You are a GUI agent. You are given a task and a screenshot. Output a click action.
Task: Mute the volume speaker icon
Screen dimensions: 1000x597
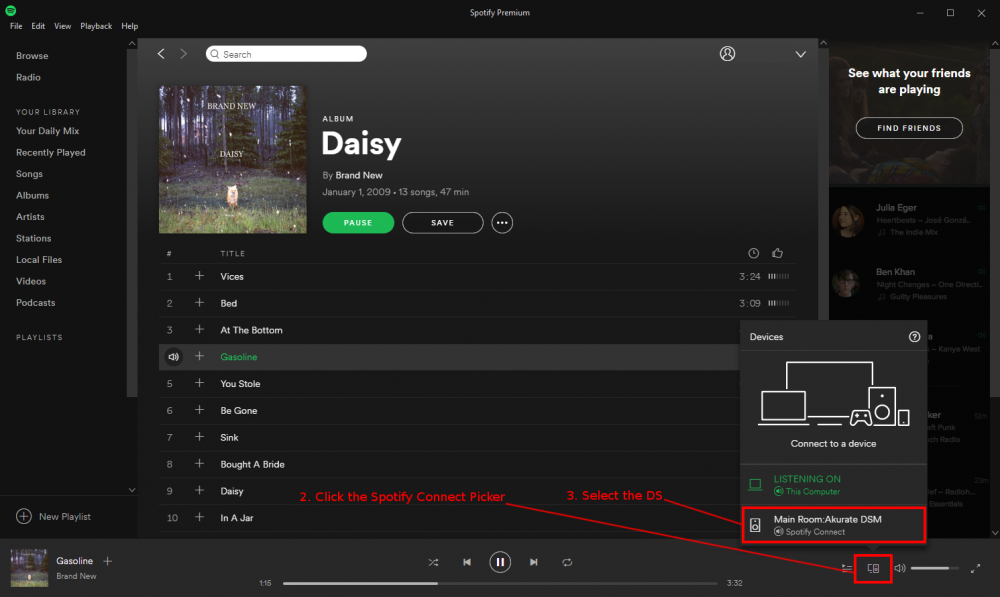(899, 567)
